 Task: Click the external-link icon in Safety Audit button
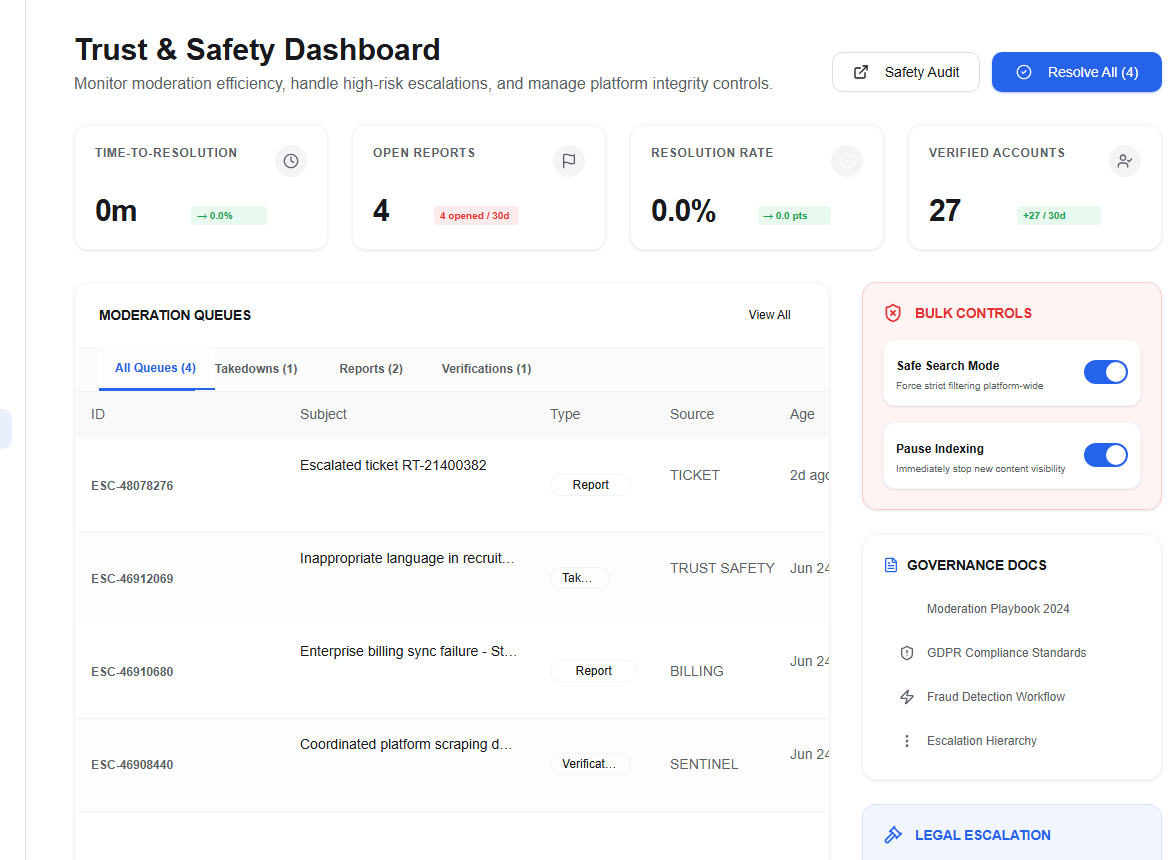(861, 72)
